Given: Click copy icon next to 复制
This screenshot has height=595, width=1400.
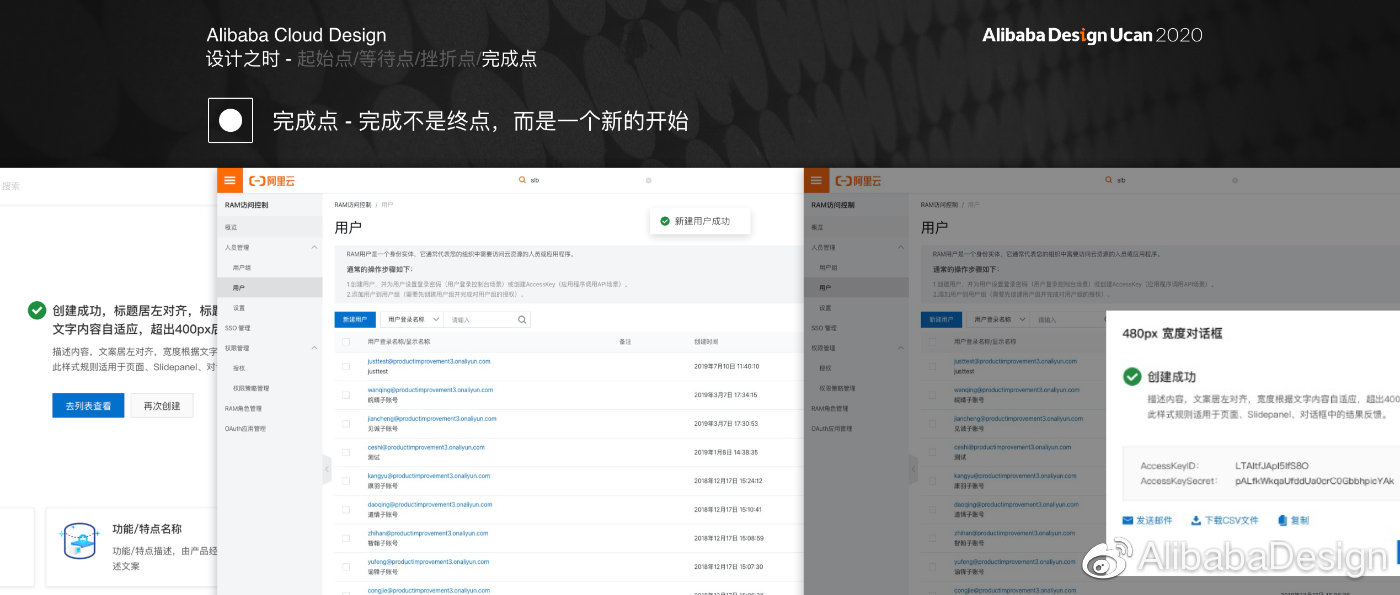Looking at the screenshot, I should (1281, 521).
